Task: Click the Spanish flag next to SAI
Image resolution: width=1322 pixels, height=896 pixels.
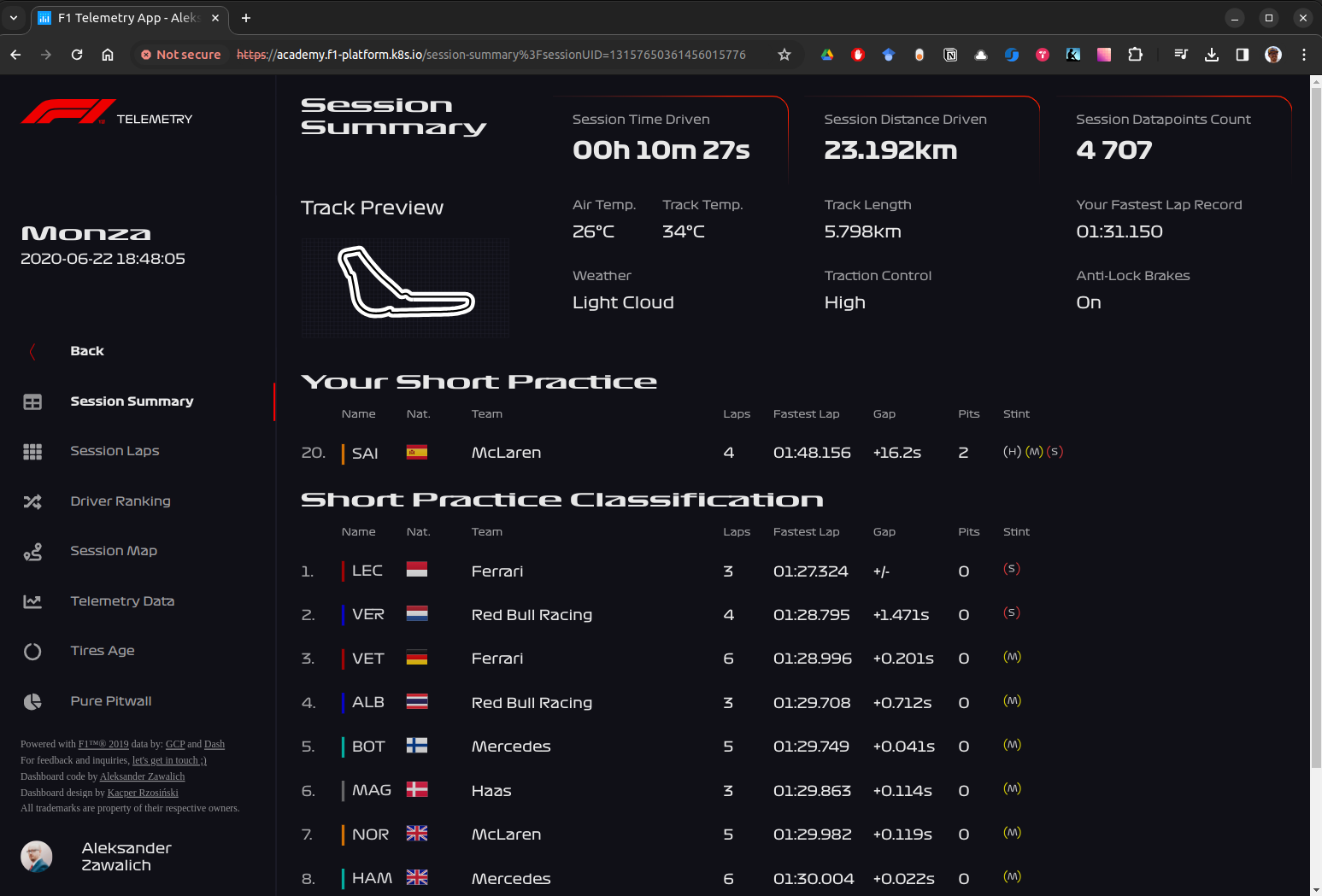Action: 417,453
